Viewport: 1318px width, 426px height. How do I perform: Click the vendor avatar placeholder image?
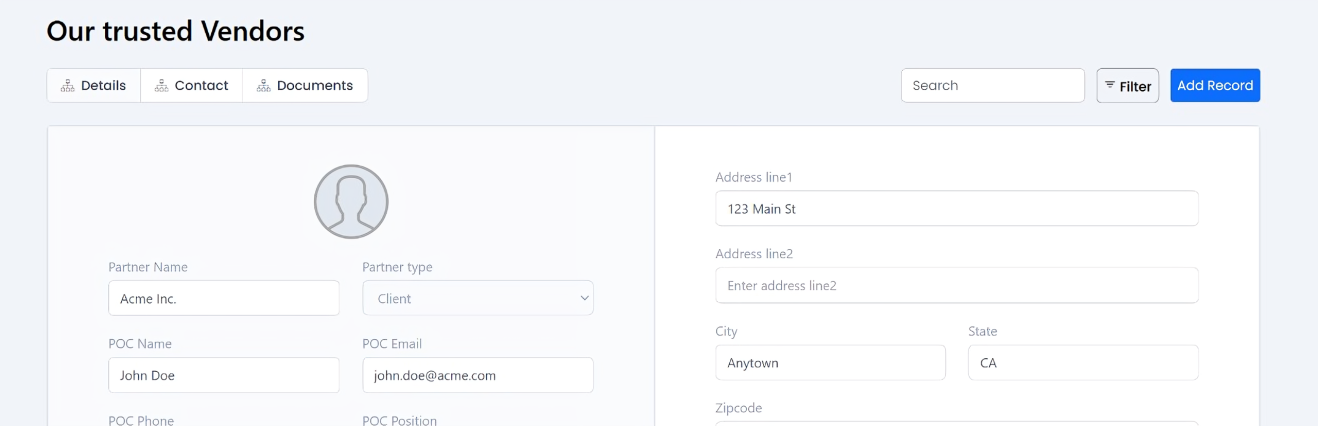point(351,201)
